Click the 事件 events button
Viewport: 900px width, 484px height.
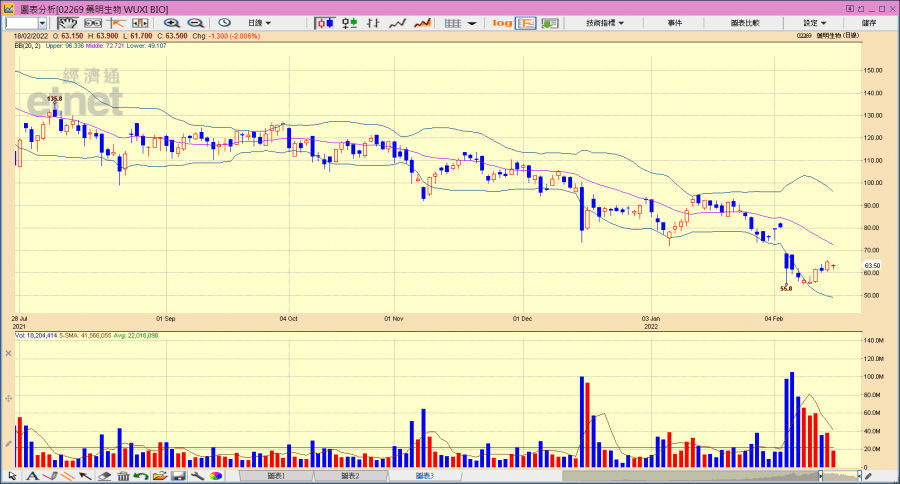(x=675, y=23)
